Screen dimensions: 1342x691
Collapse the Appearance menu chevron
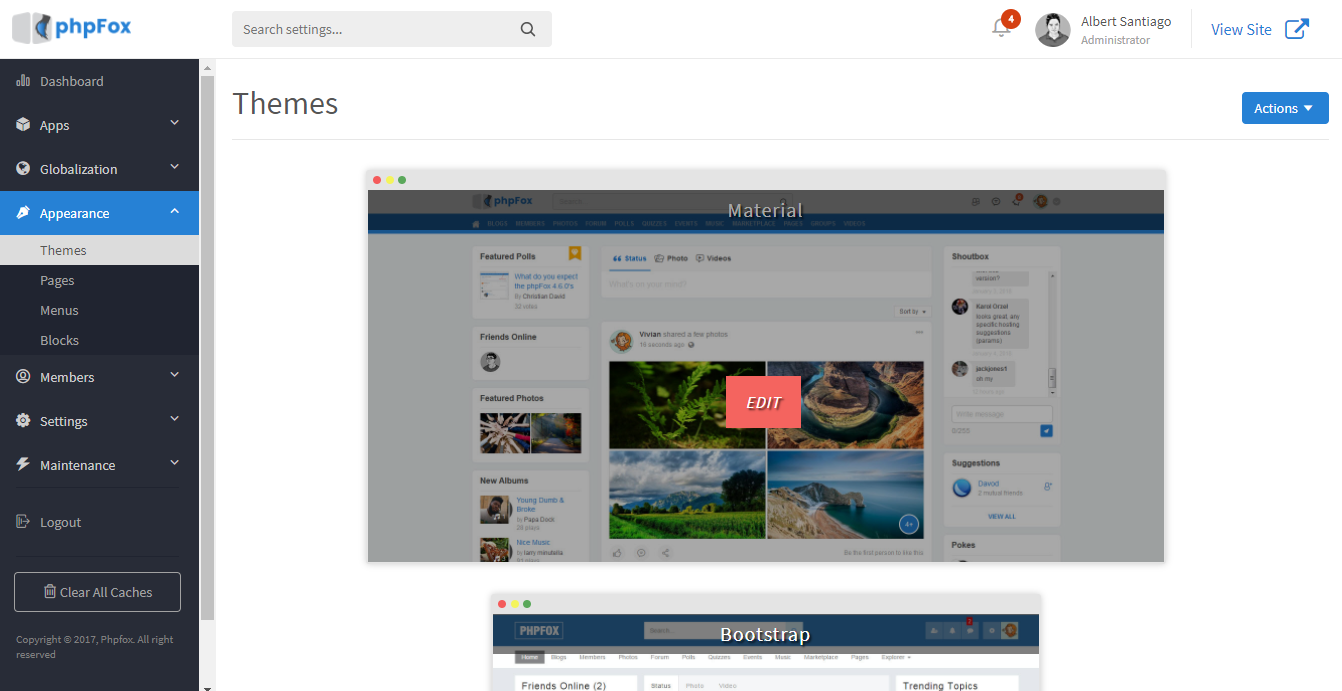[175, 212]
